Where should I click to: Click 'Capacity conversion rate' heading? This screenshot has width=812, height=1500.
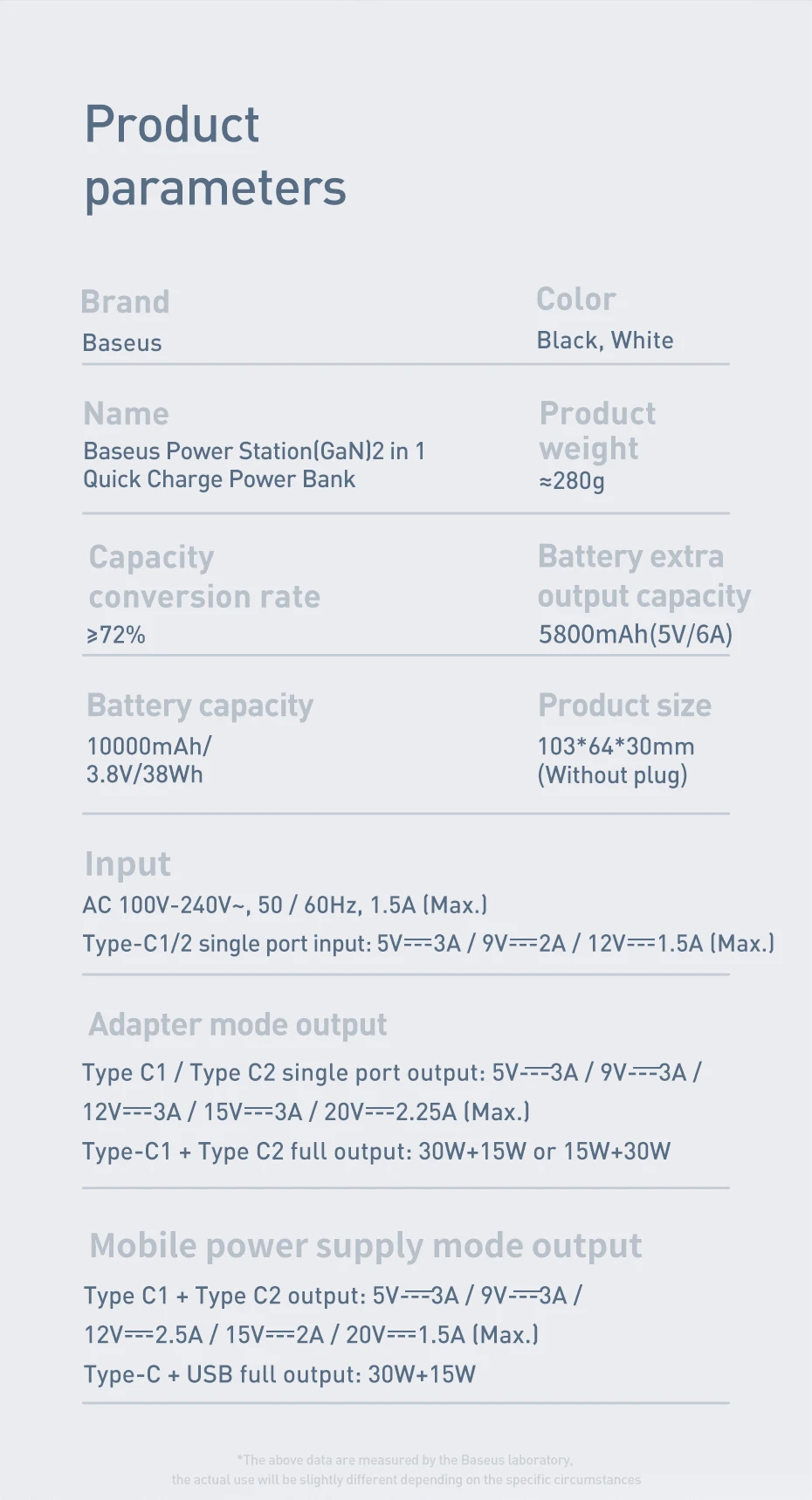coord(204,577)
